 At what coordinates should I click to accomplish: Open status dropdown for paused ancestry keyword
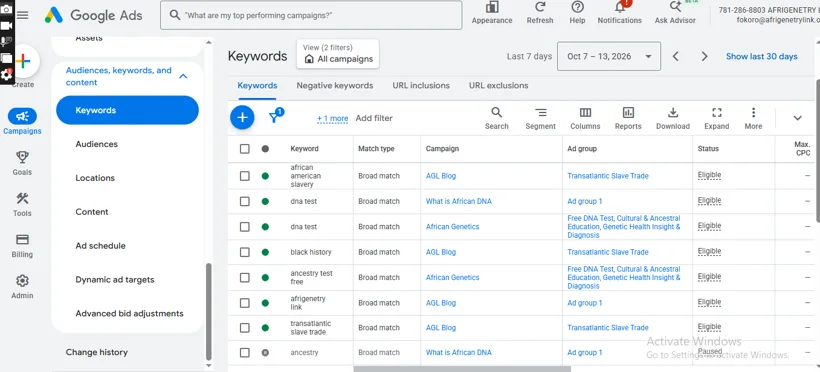click(x=265, y=353)
